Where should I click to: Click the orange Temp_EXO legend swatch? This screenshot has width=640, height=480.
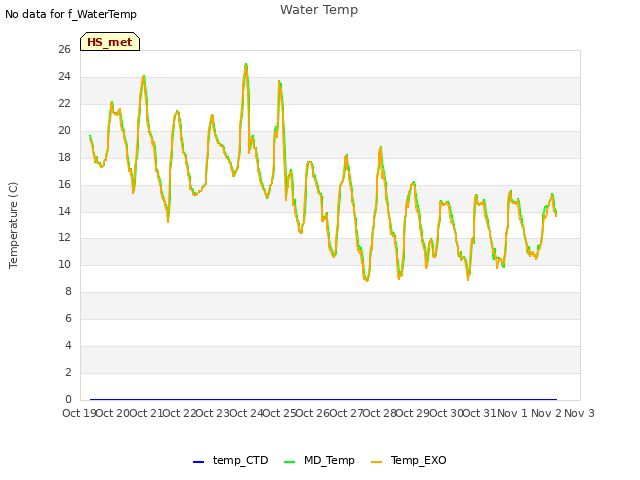(x=376, y=462)
